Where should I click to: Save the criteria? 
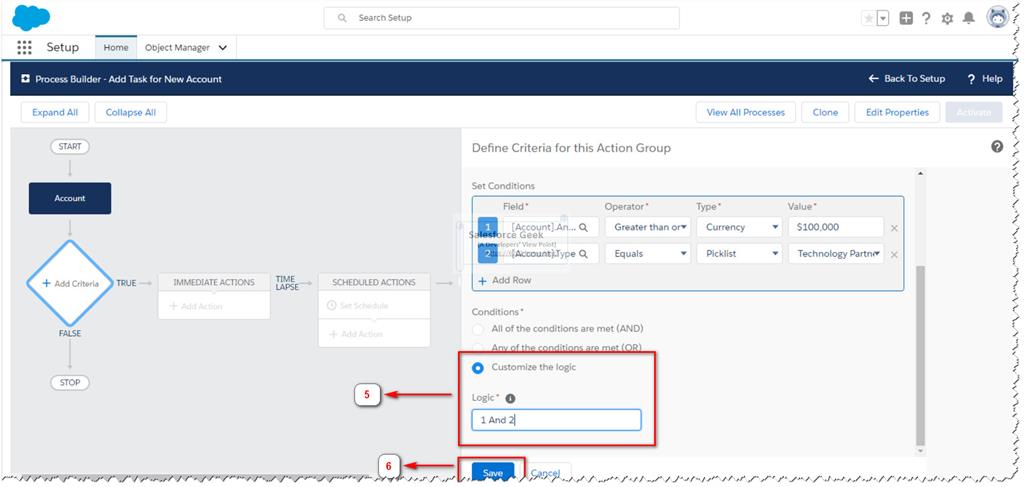click(493, 472)
